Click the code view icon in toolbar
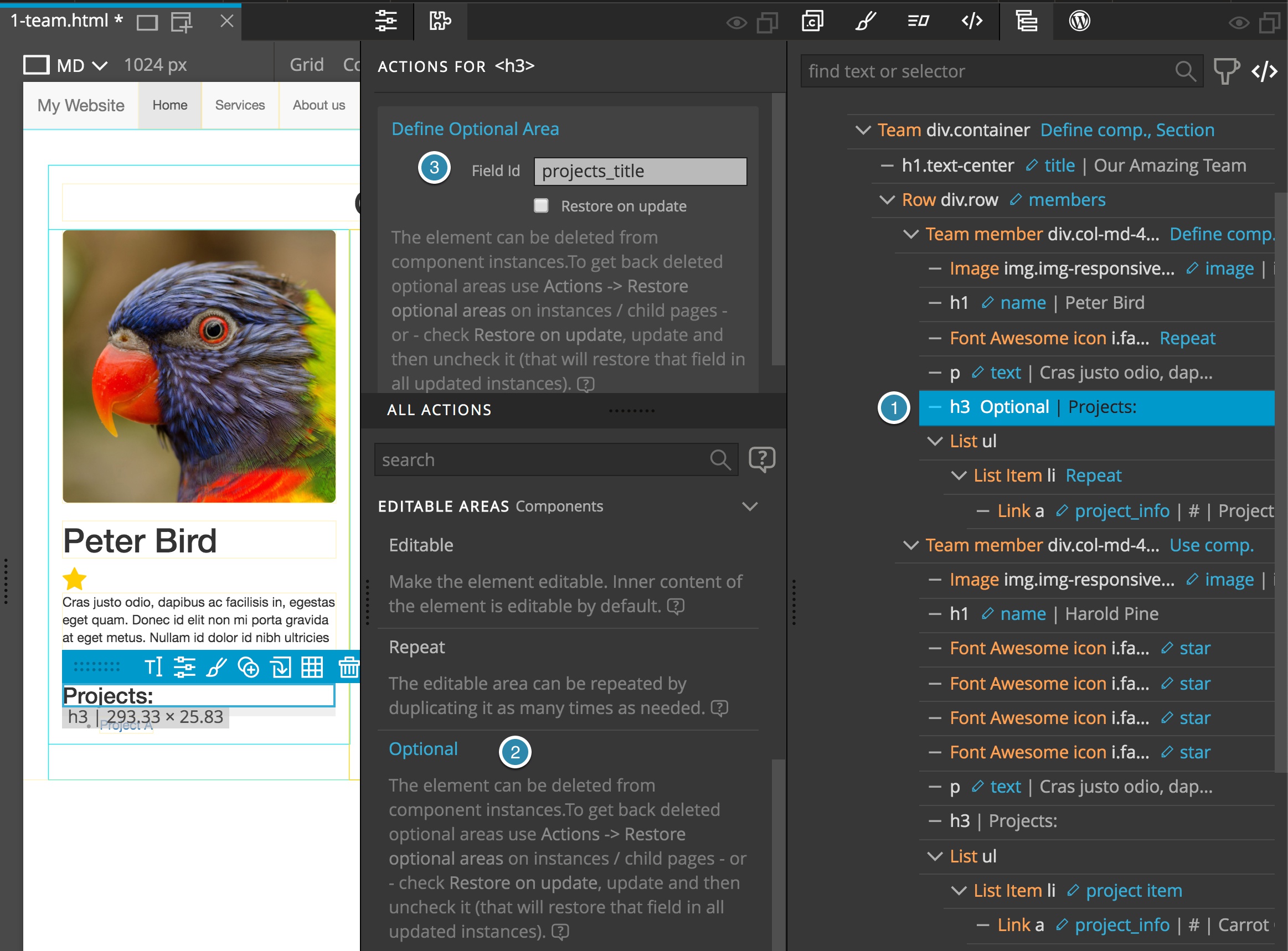Image resolution: width=1288 pixels, height=951 pixels. point(972,20)
